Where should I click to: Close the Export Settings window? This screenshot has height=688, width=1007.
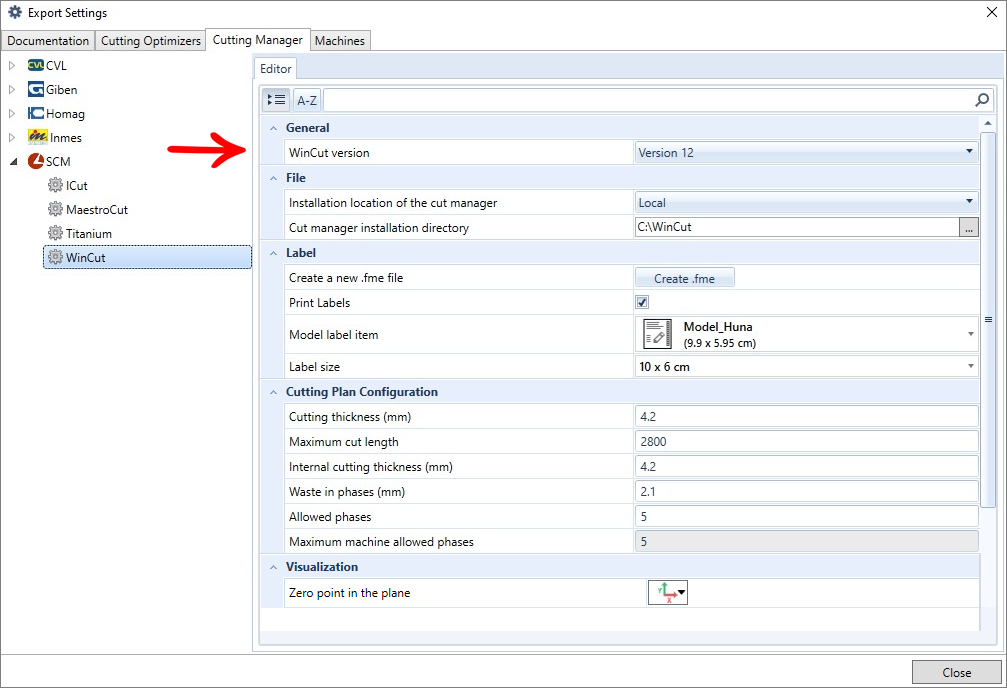pos(992,12)
